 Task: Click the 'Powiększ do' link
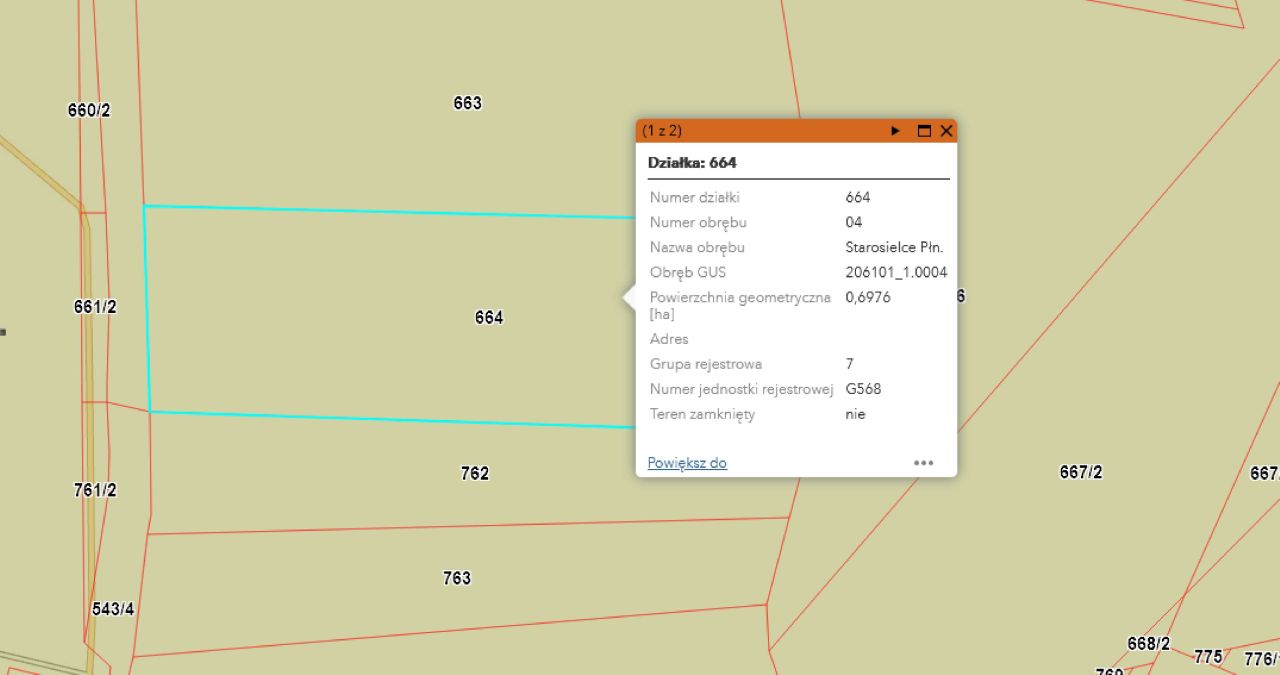pyautogui.click(x=687, y=463)
